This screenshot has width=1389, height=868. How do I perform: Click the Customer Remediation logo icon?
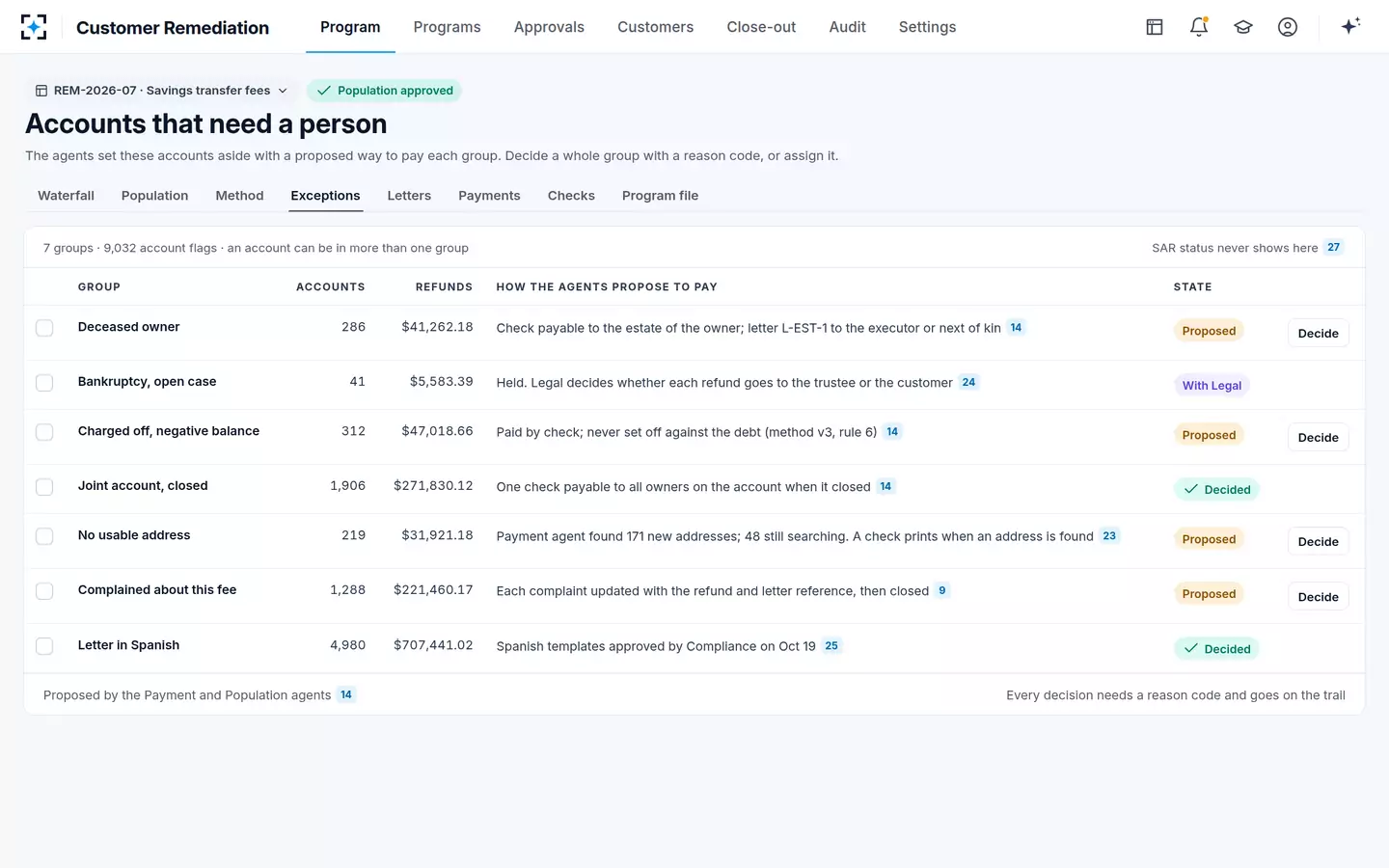tap(34, 27)
